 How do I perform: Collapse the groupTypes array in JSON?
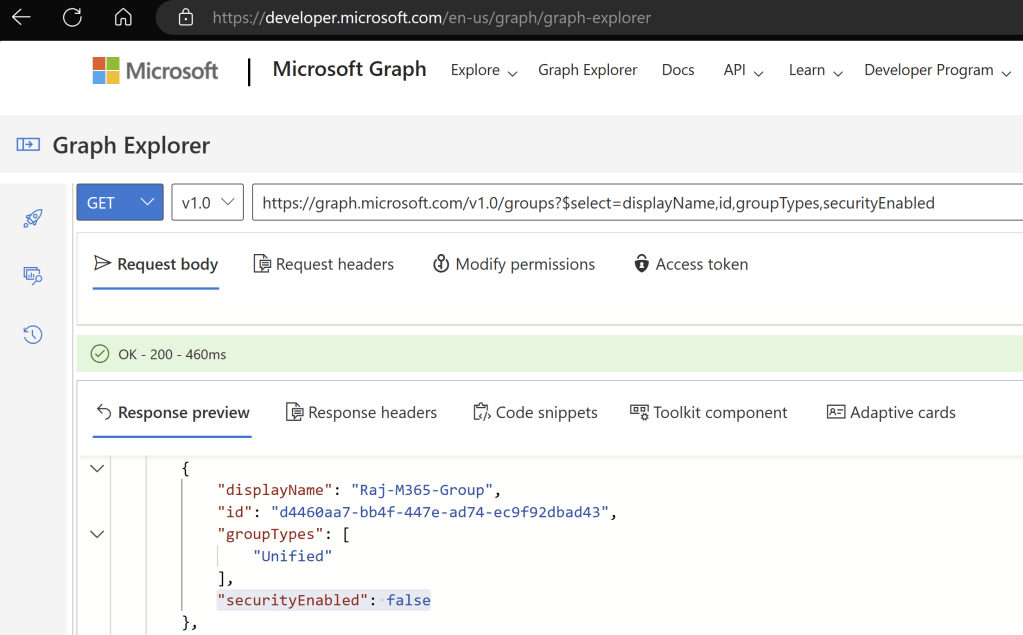coord(97,535)
